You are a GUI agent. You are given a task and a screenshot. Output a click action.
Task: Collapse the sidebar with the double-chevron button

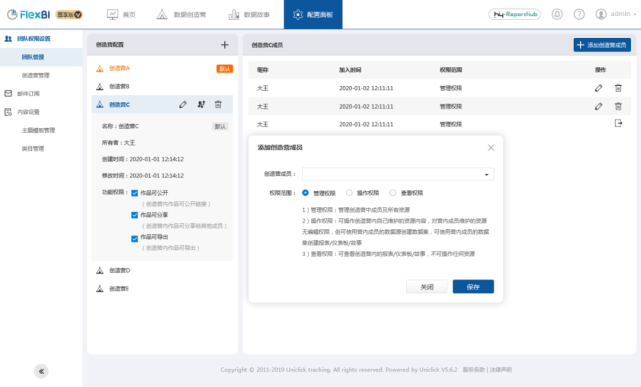coord(41,371)
